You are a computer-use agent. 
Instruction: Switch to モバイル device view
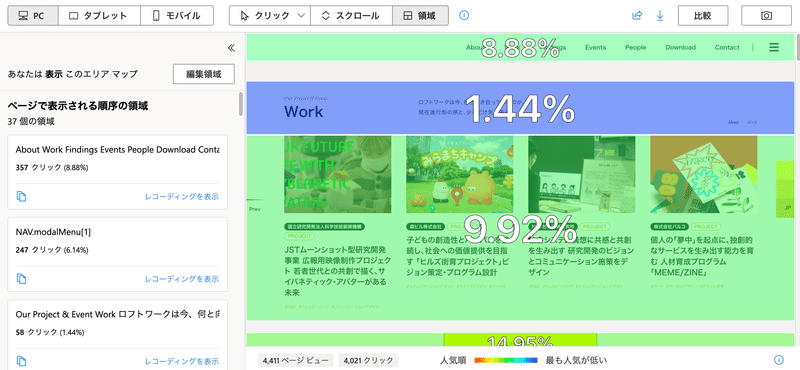pos(177,16)
